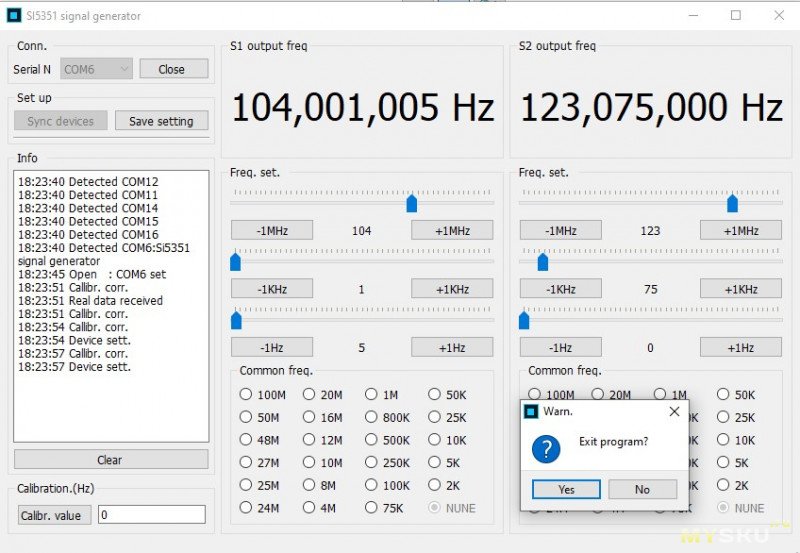
Task: Click the S2 KHz slider handle
Action: (x=543, y=262)
